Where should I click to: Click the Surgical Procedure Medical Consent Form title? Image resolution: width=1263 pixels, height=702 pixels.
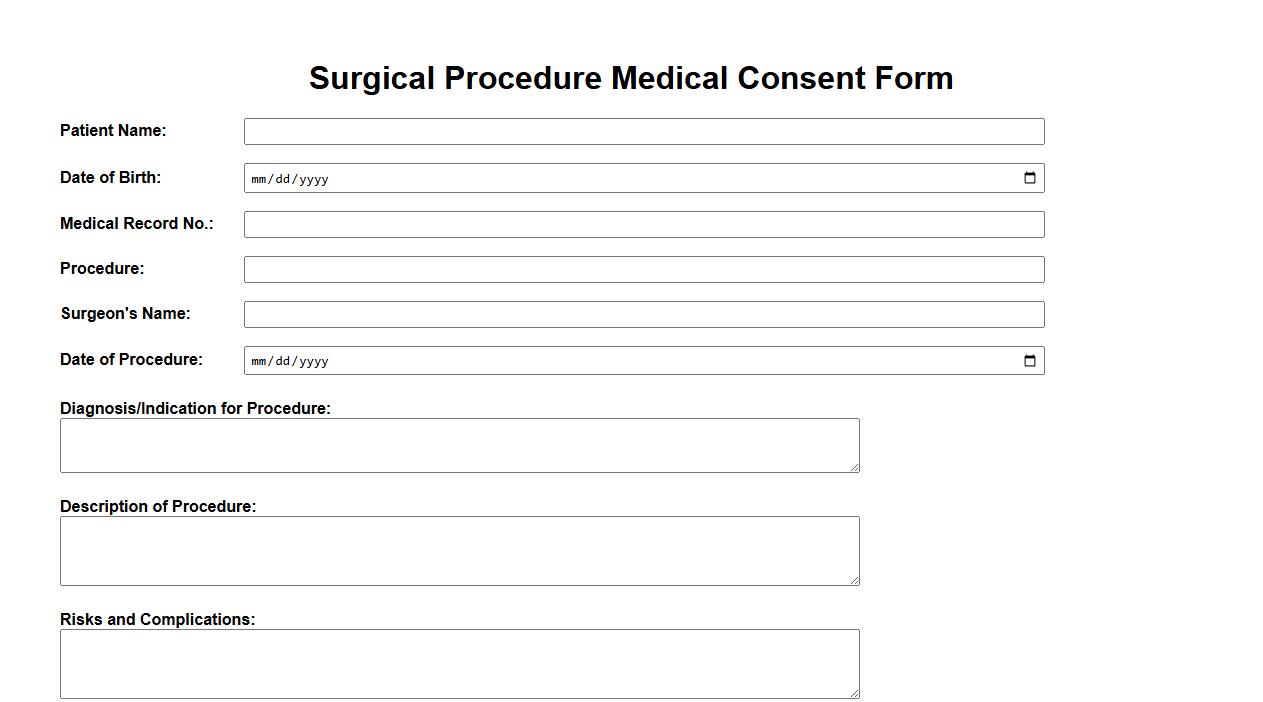632,78
